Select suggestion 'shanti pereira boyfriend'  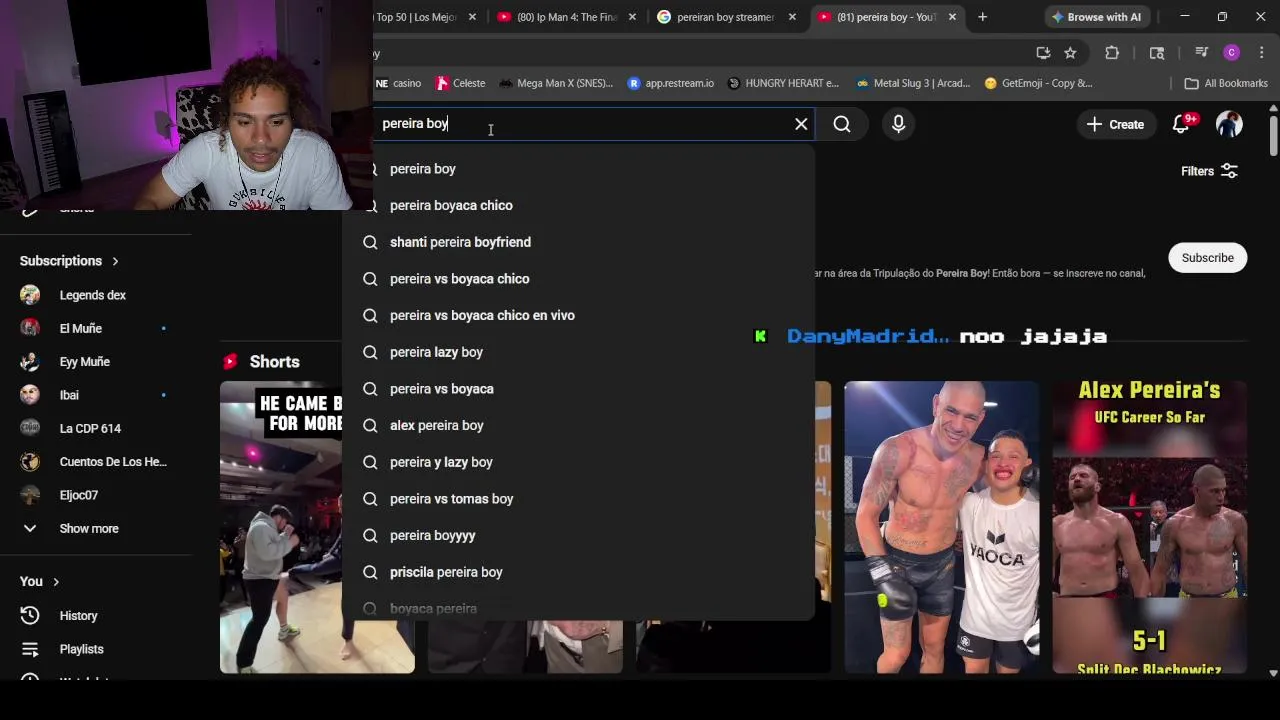click(x=578, y=242)
